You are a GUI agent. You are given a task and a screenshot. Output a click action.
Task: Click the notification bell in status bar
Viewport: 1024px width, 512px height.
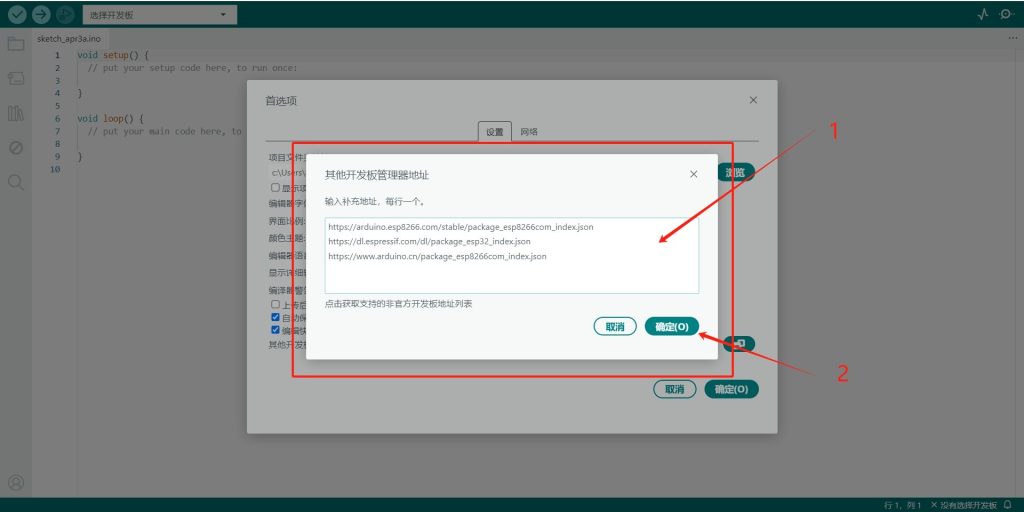(x=1007, y=505)
